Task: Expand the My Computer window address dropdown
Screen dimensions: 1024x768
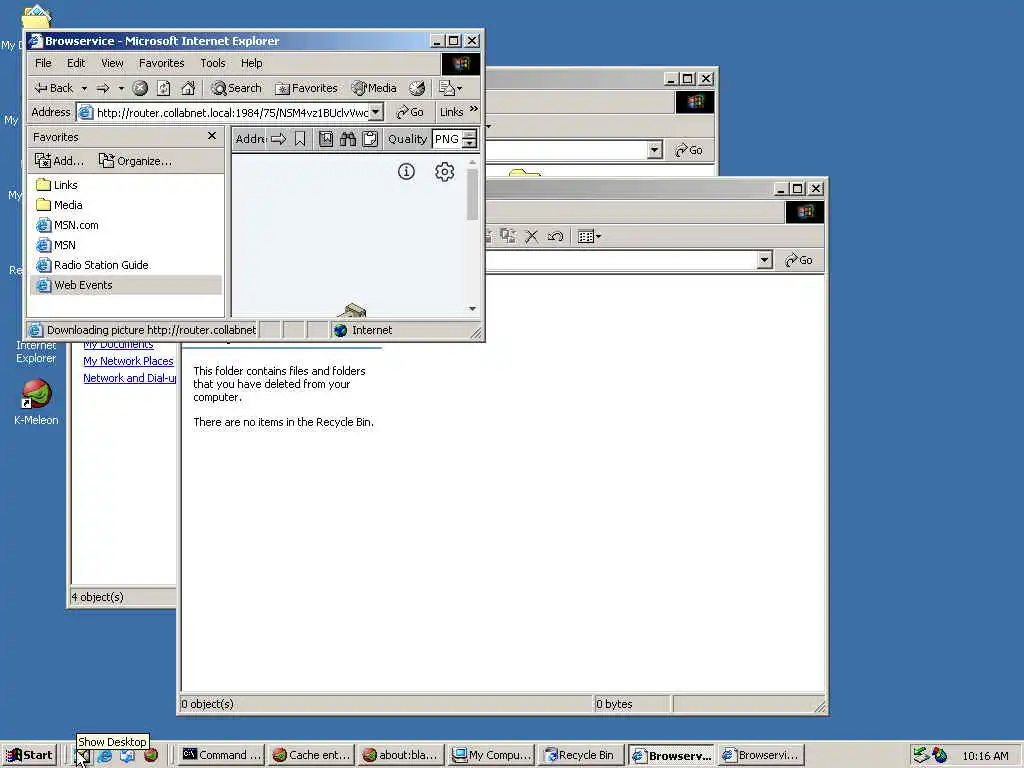Action: click(654, 150)
